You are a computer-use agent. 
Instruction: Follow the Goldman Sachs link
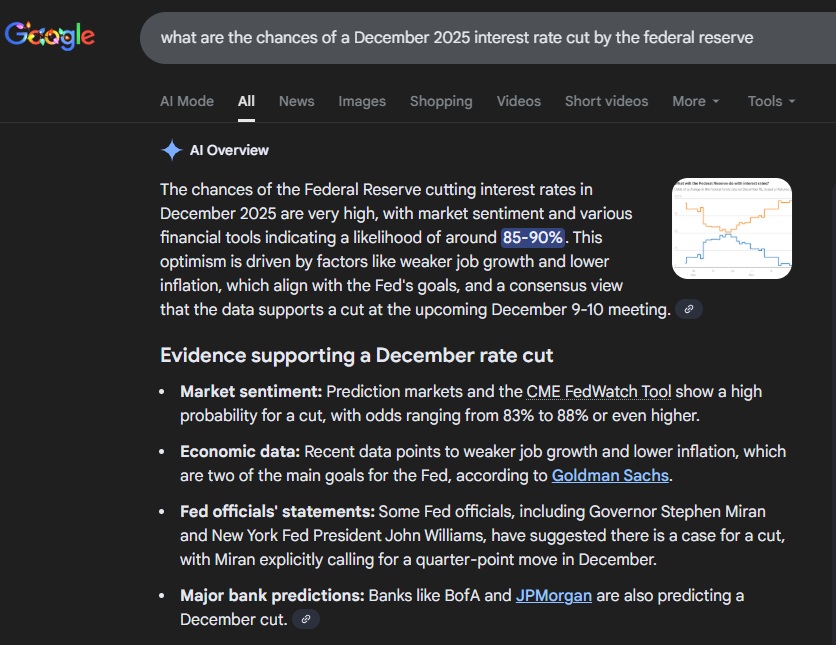610,476
